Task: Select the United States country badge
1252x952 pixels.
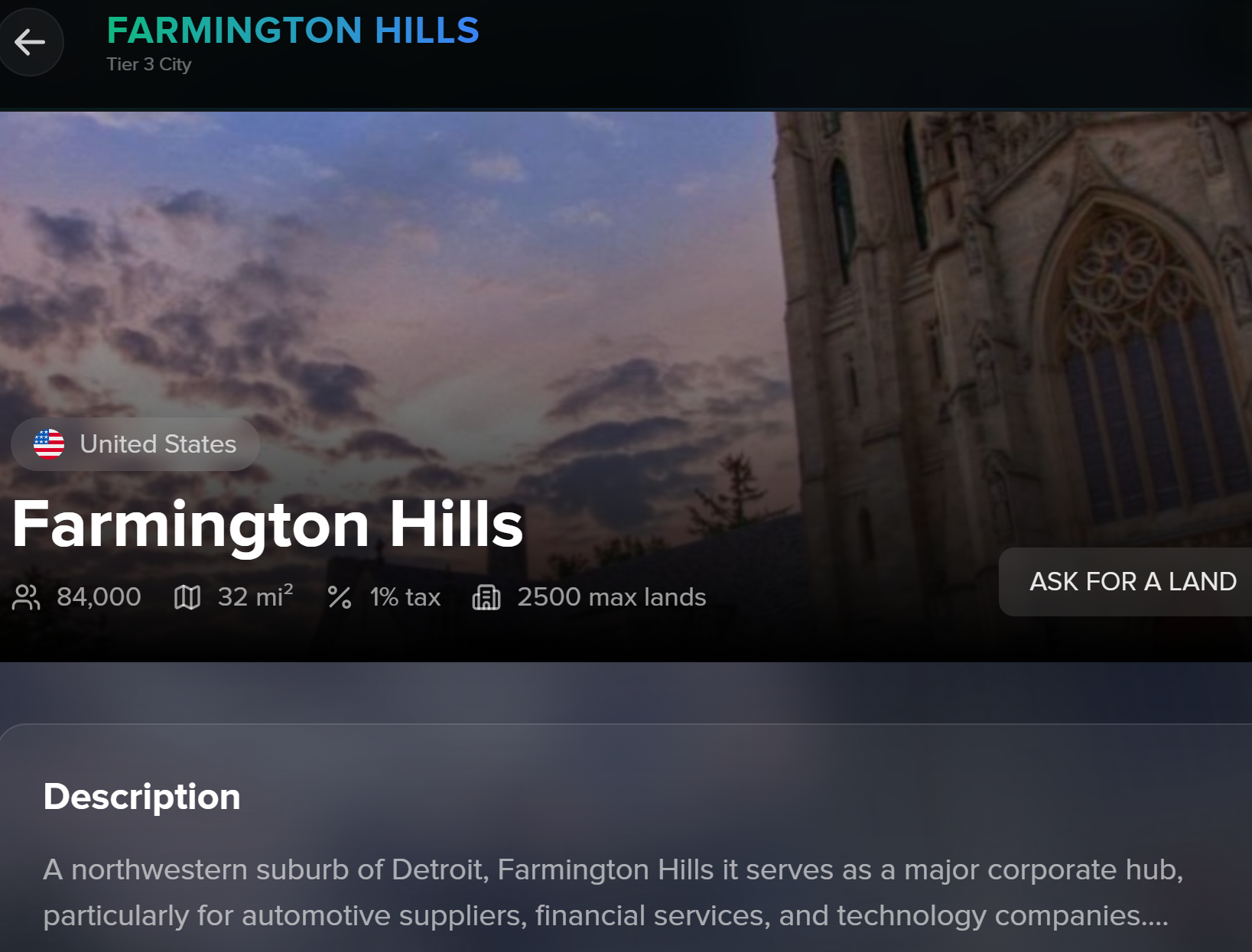Action: (x=135, y=444)
